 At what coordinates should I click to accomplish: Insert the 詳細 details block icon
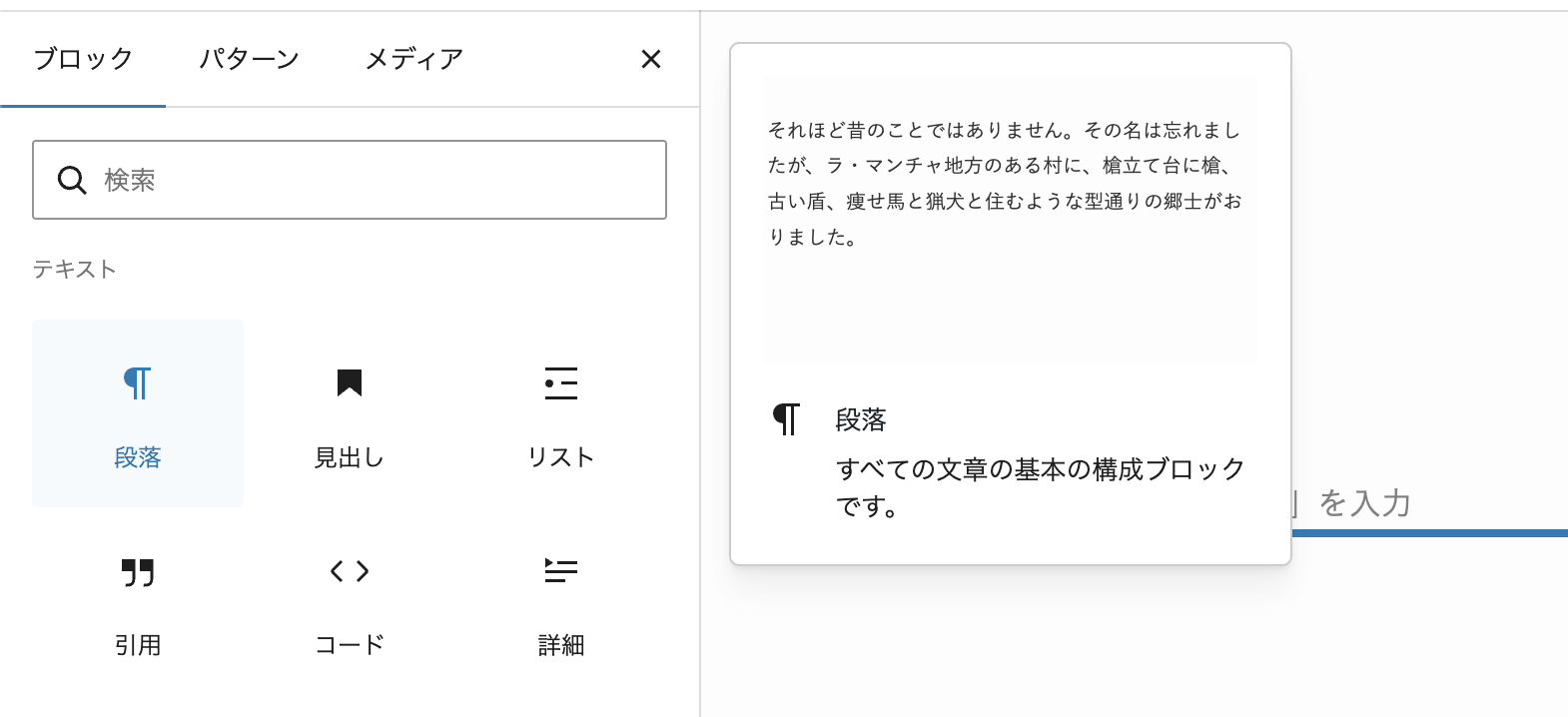(560, 571)
